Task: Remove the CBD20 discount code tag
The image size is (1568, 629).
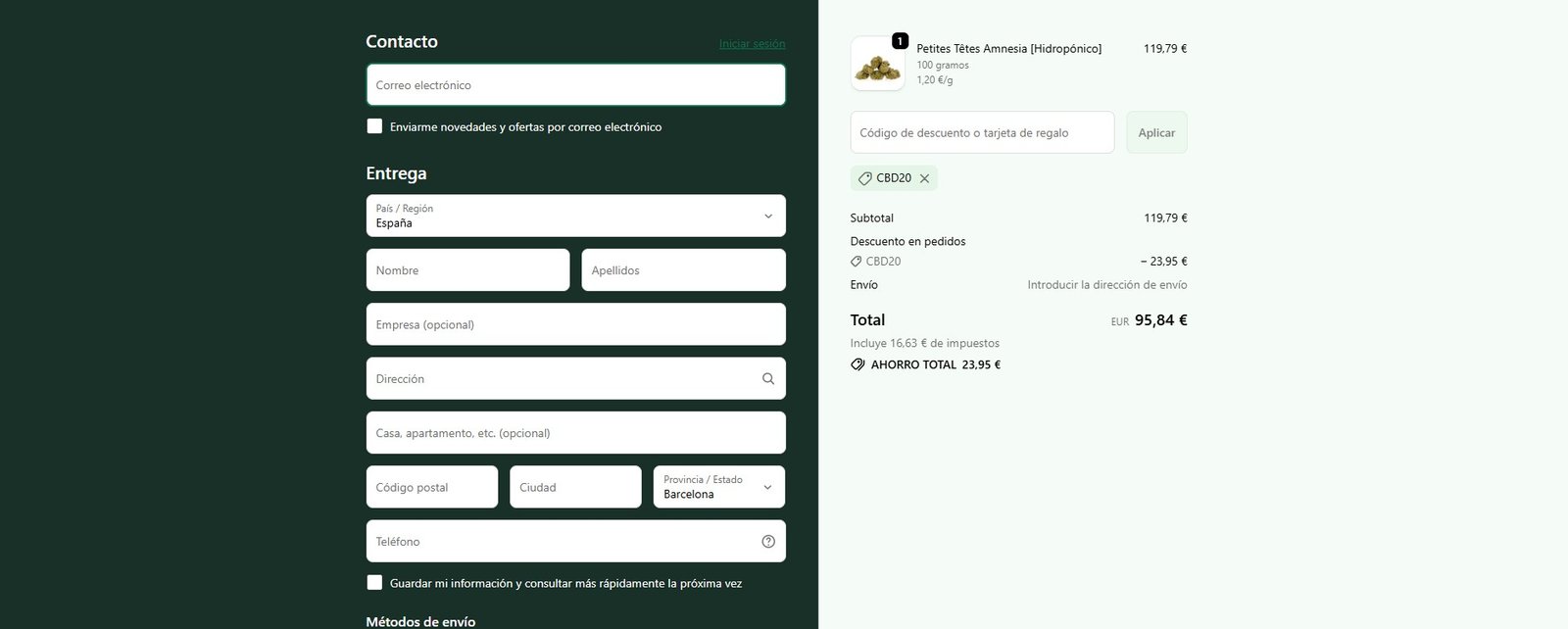Action: tap(924, 178)
